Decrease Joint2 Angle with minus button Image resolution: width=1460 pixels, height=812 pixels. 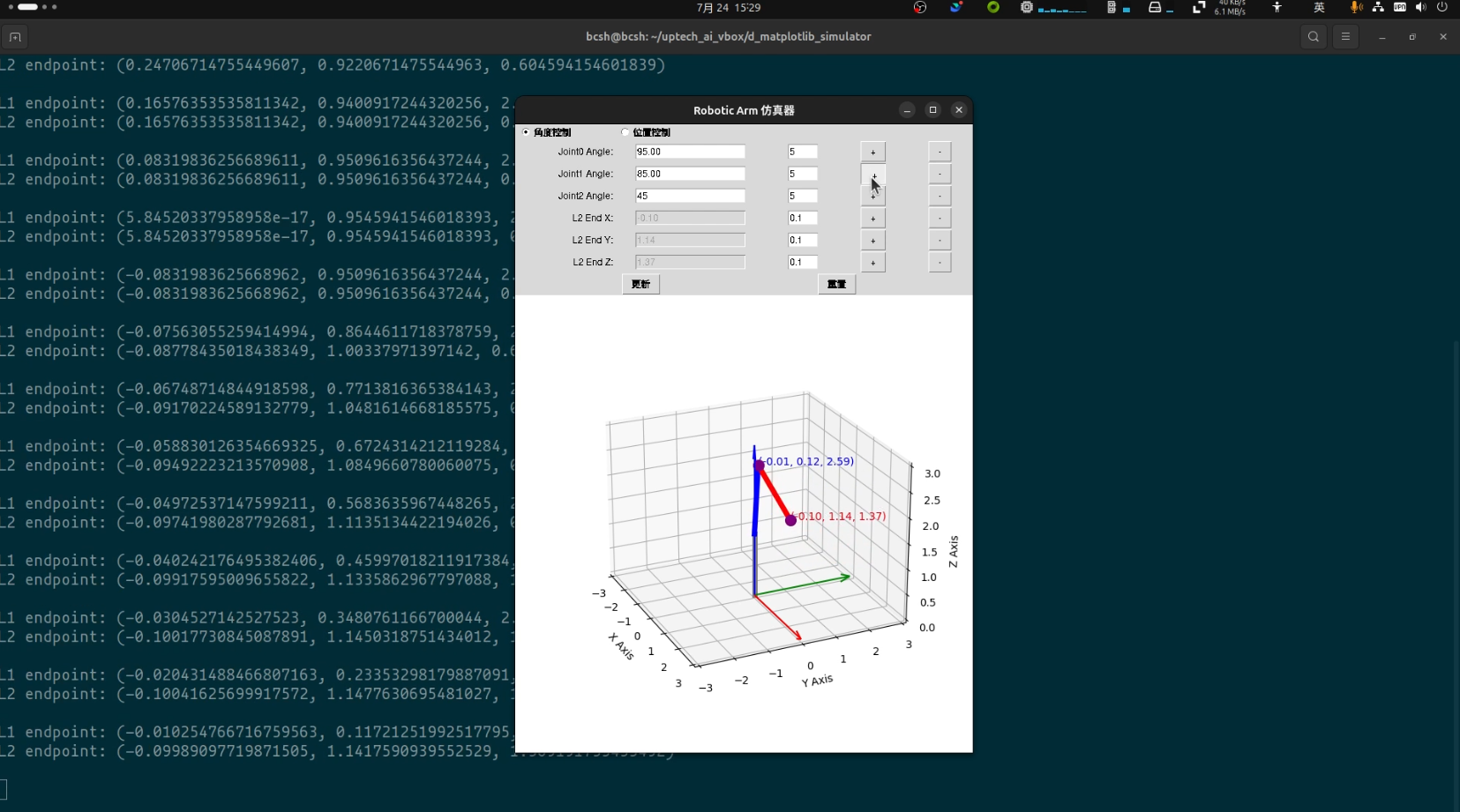pos(940,196)
